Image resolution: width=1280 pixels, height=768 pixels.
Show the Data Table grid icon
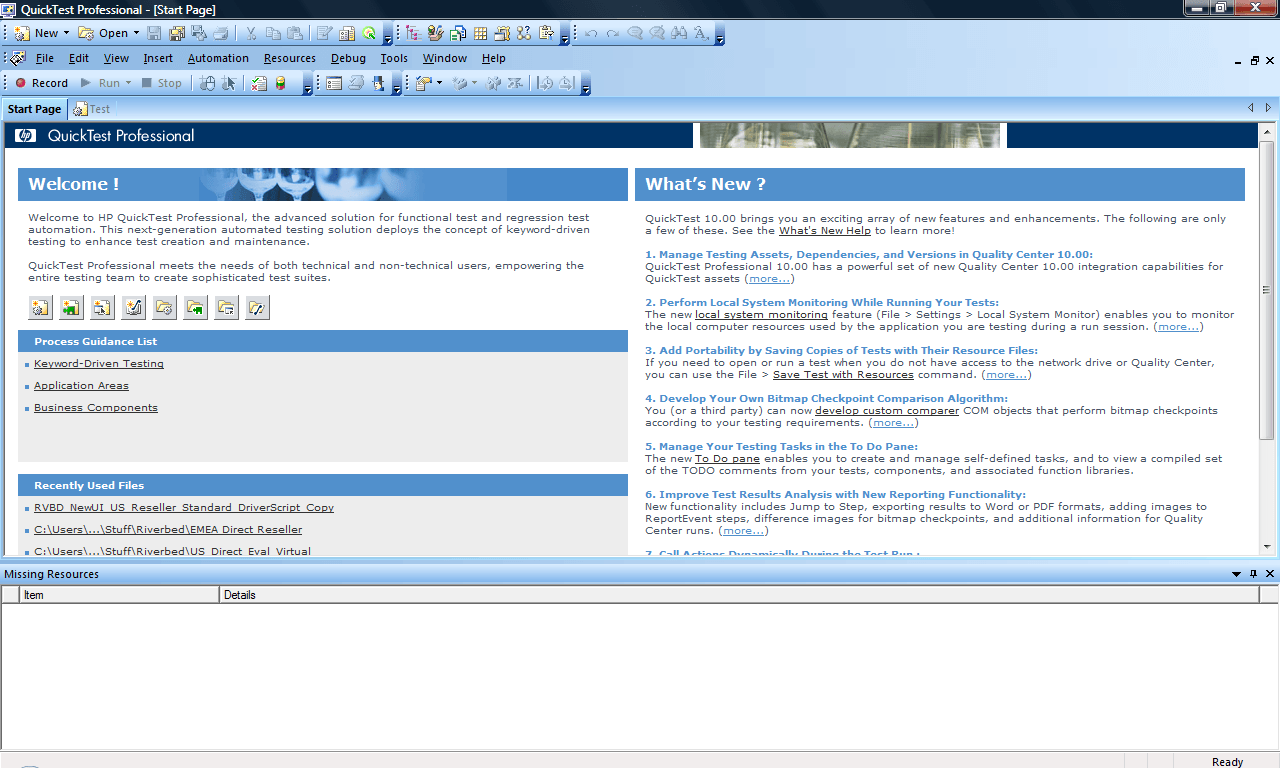point(480,33)
